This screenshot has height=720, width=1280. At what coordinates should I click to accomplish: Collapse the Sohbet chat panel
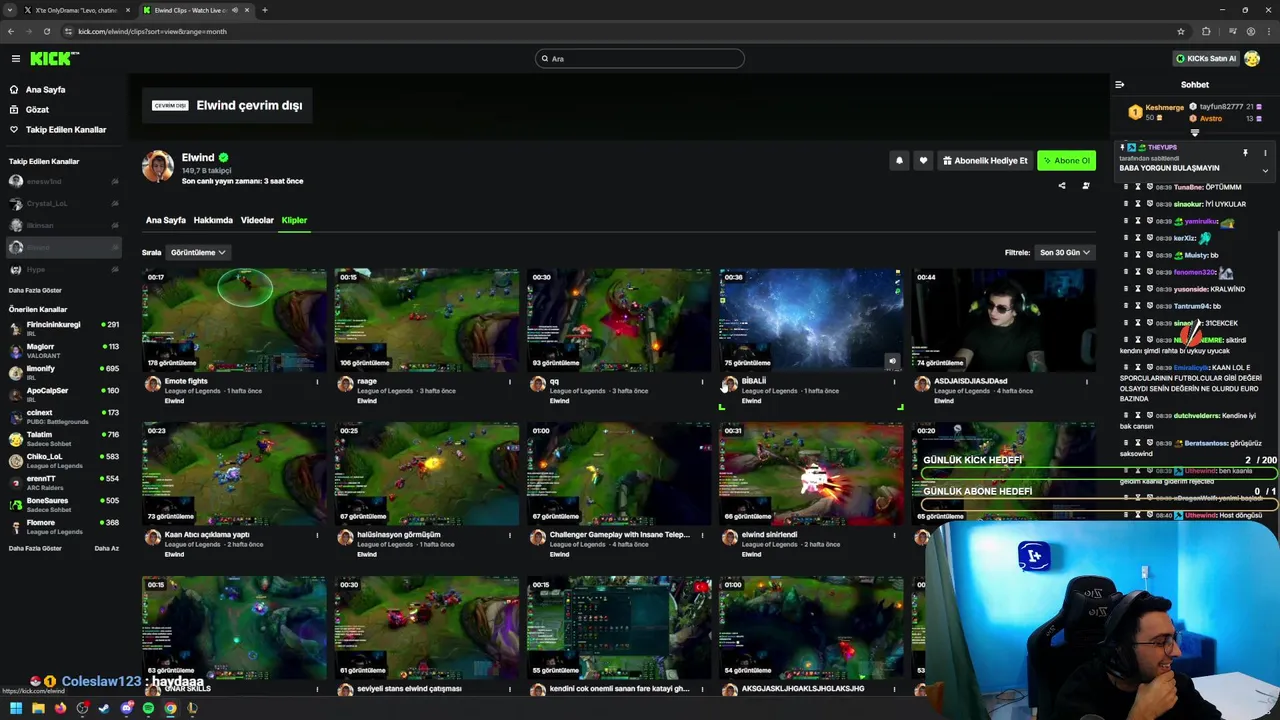(1120, 85)
